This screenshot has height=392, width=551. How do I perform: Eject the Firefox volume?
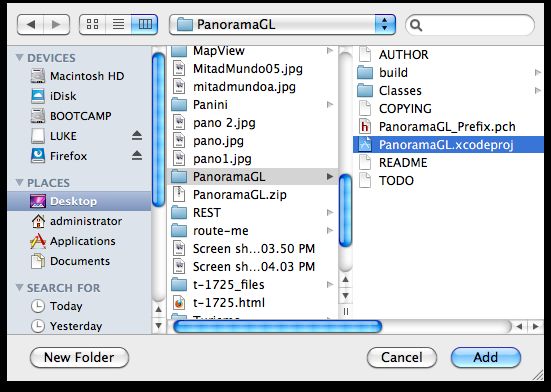click(x=137, y=156)
